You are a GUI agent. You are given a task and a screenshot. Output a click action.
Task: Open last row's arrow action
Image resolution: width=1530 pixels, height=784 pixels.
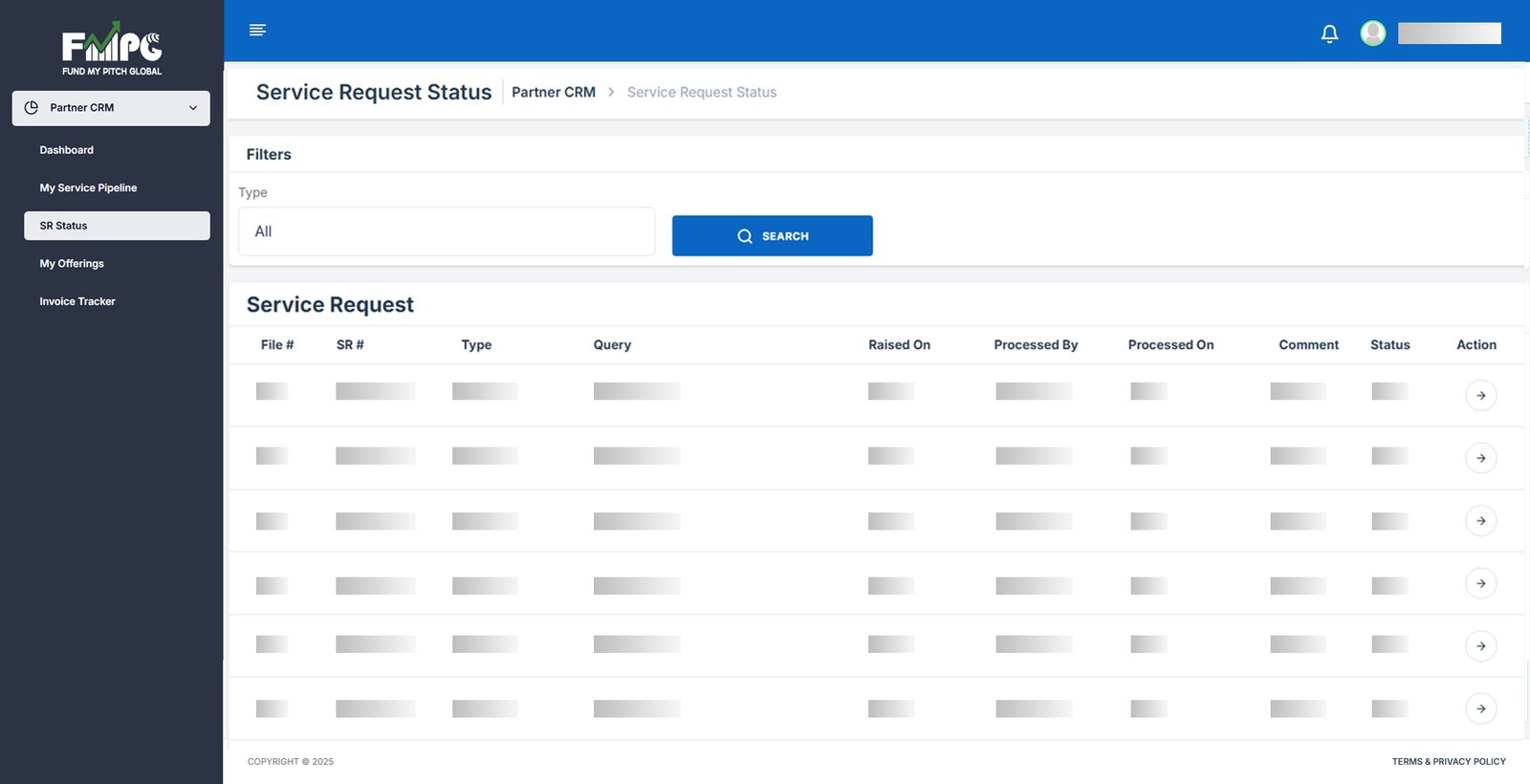point(1480,708)
